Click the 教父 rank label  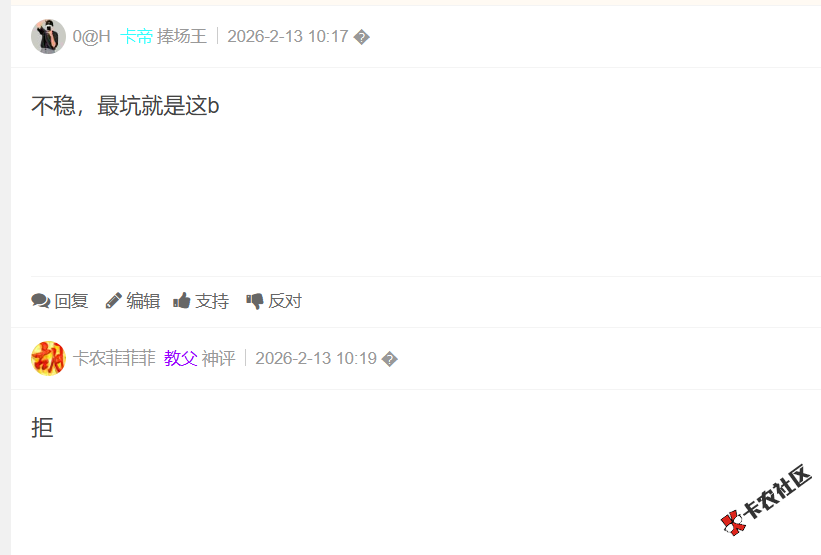click(181, 359)
